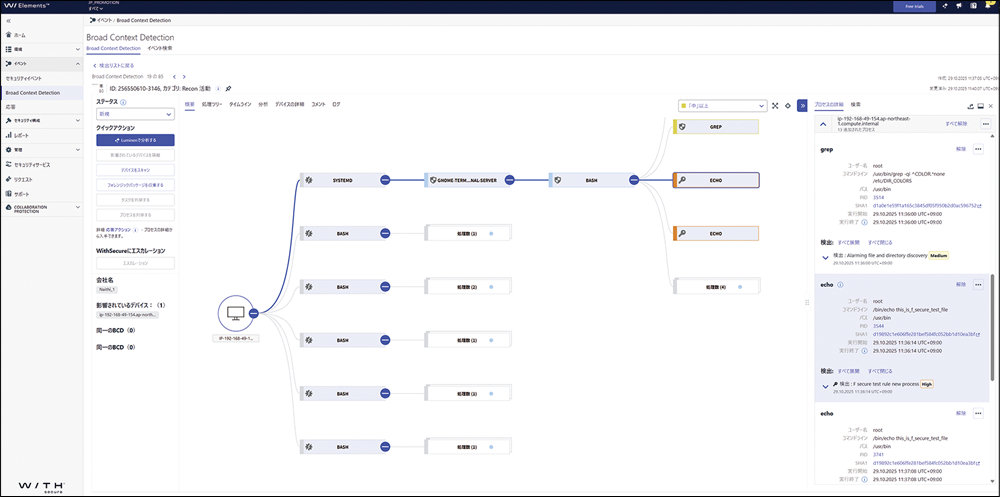Collapse the process details panel arrow button
1000x497 pixels.
802,105
